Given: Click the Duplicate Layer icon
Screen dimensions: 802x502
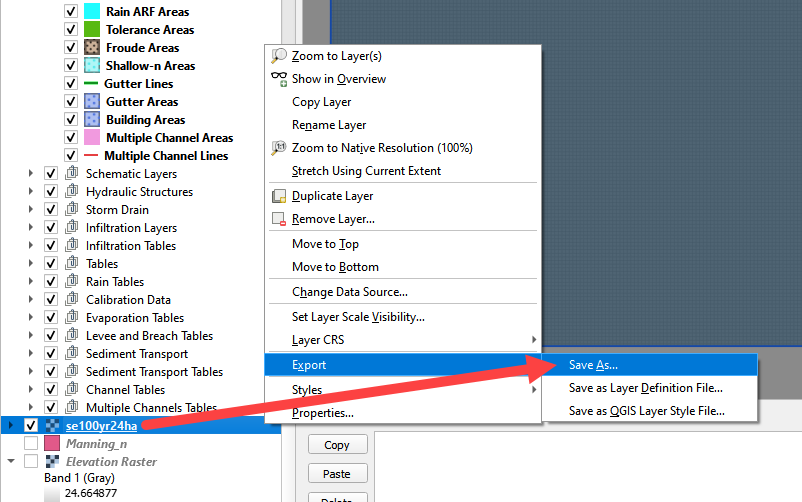Looking at the screenshot, I should point(279,197).
